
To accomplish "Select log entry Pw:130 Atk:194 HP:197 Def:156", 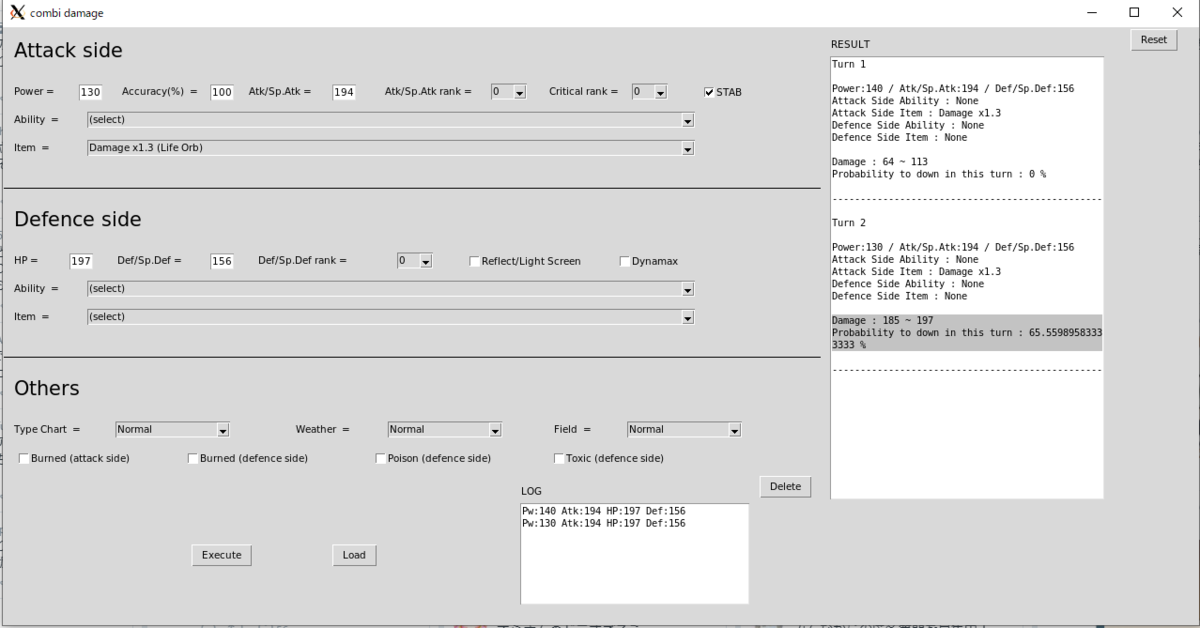I will tap(604, 523).
